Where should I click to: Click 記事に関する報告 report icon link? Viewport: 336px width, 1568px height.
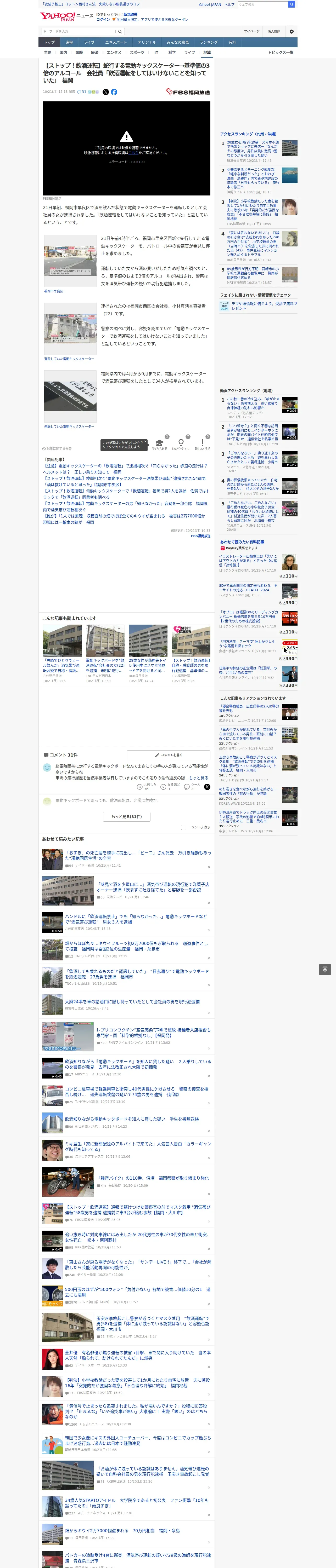tap(57, 449)
